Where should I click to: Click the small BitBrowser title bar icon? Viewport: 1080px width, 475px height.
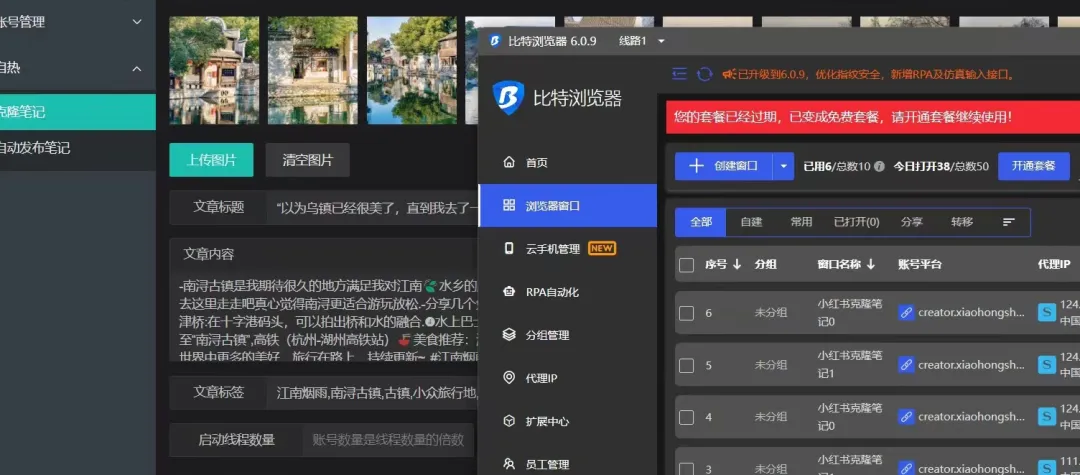tap(495, 41)
